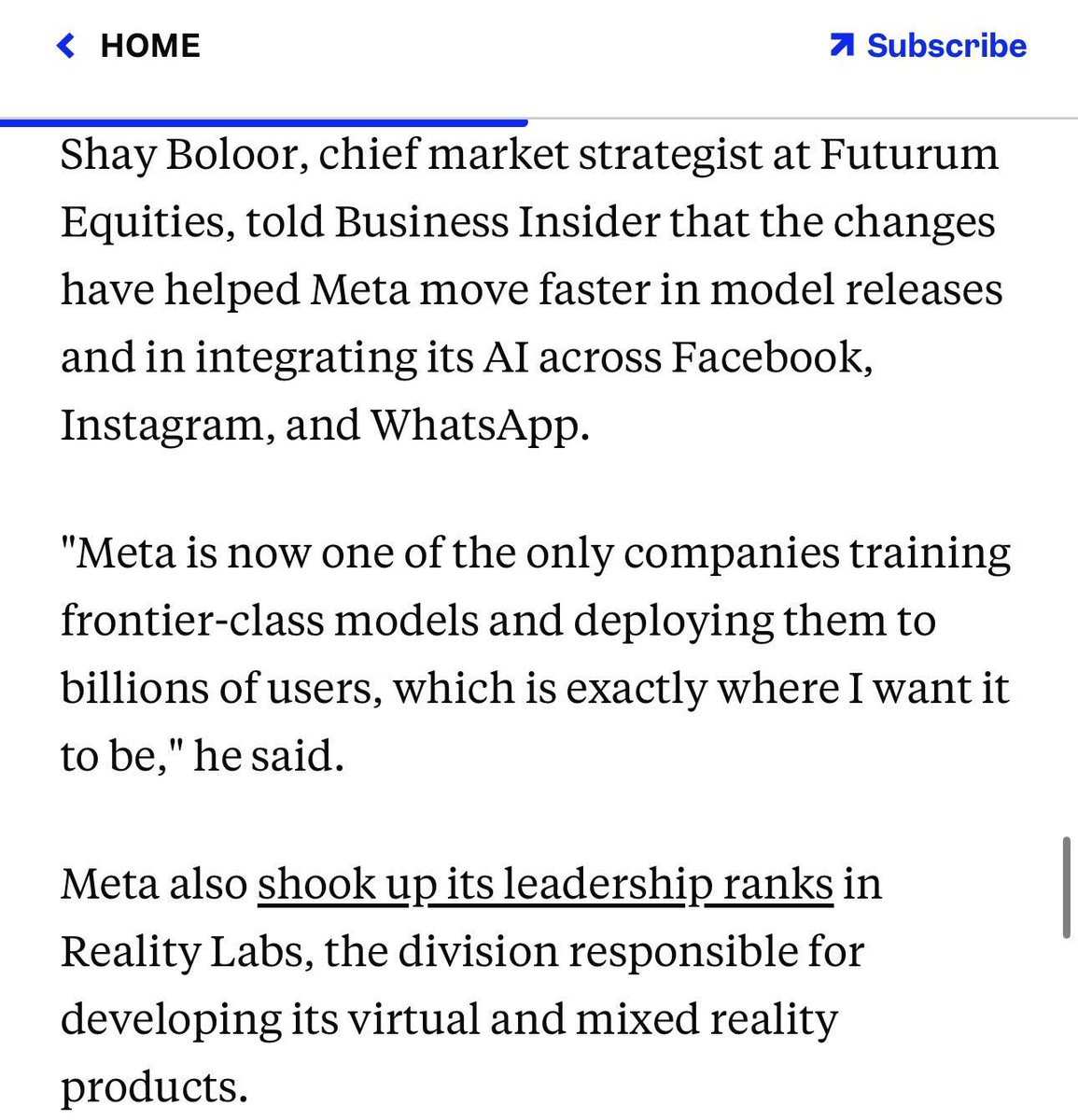1078x1120 pixels.
Task: Follow the 'shook up its leadership ranks' link
Action: (x=545, y=884)
